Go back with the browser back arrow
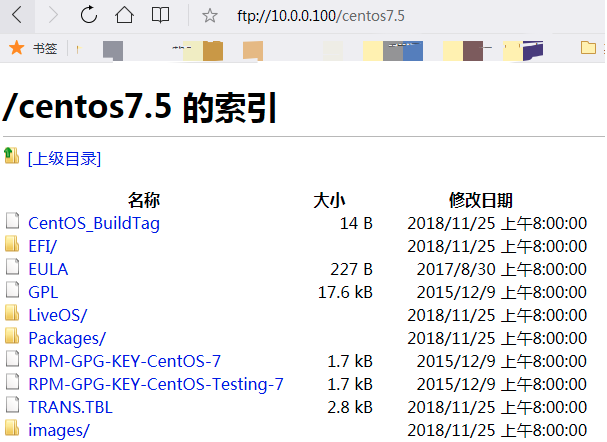The height and width of the screenshot is (442, 607). pos(17,15)
